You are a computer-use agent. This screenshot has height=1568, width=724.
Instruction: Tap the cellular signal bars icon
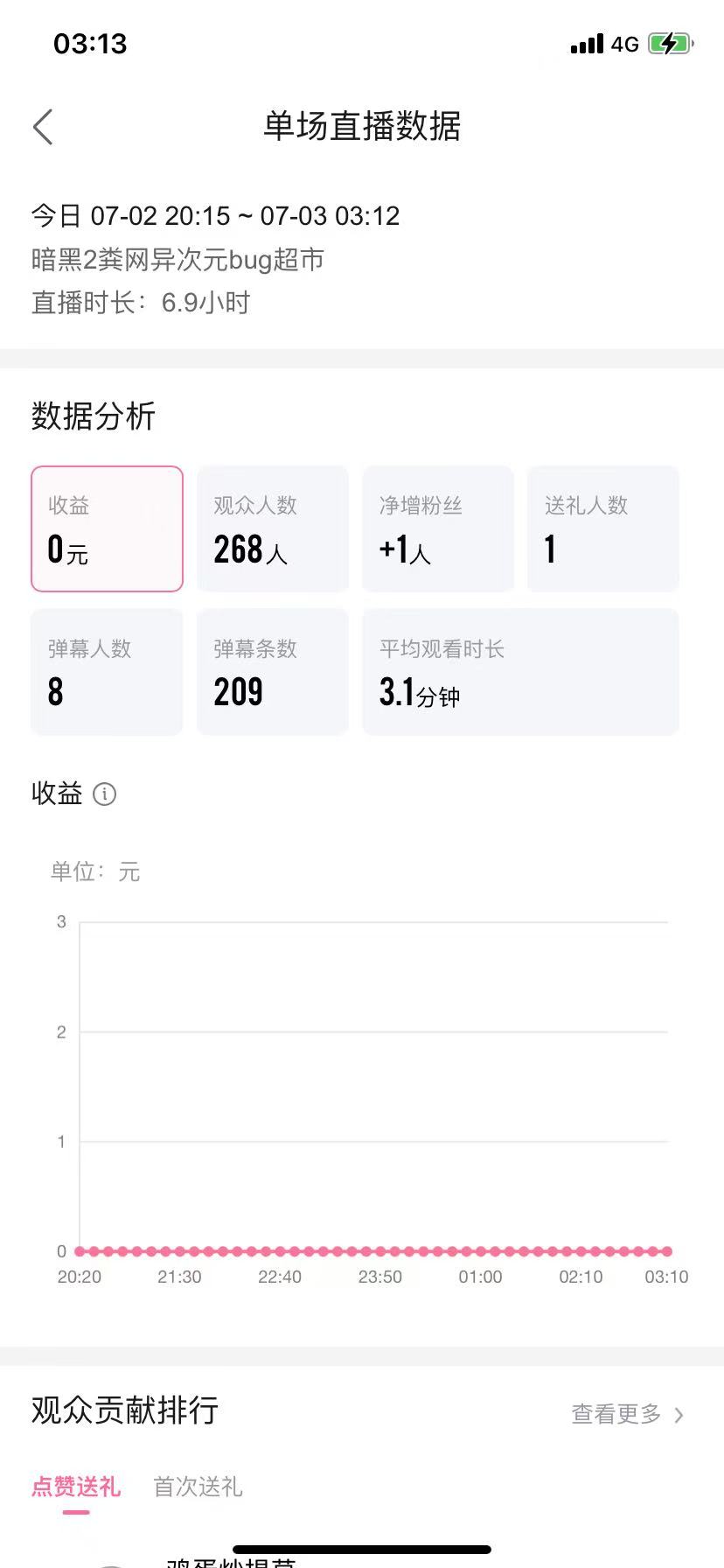pos(587,44)
